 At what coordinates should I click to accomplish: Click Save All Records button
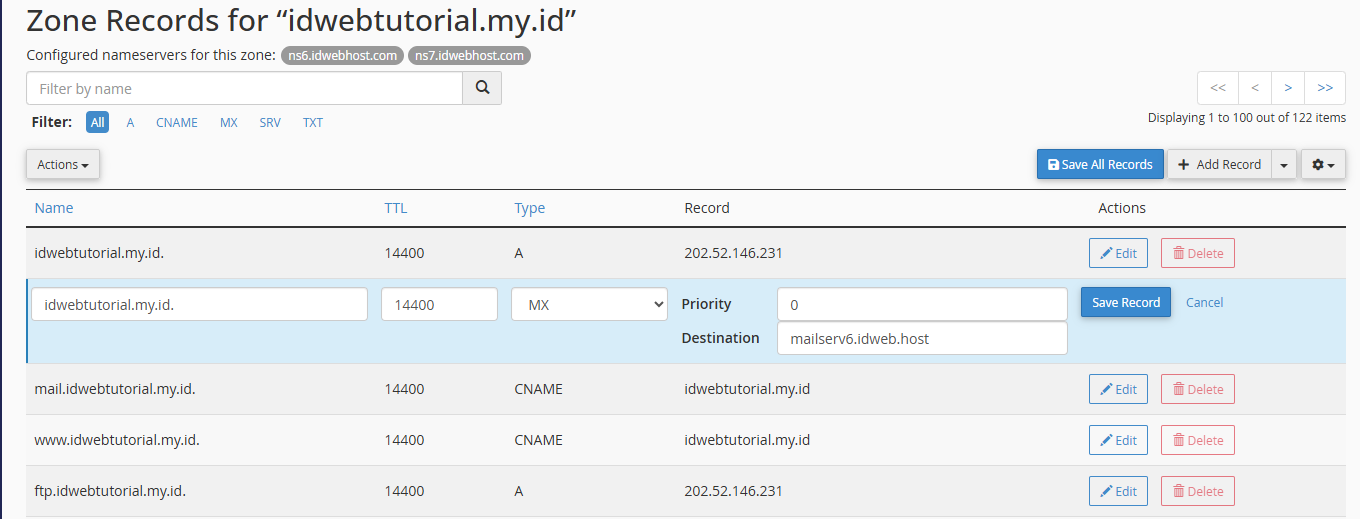pos(1100,164)
